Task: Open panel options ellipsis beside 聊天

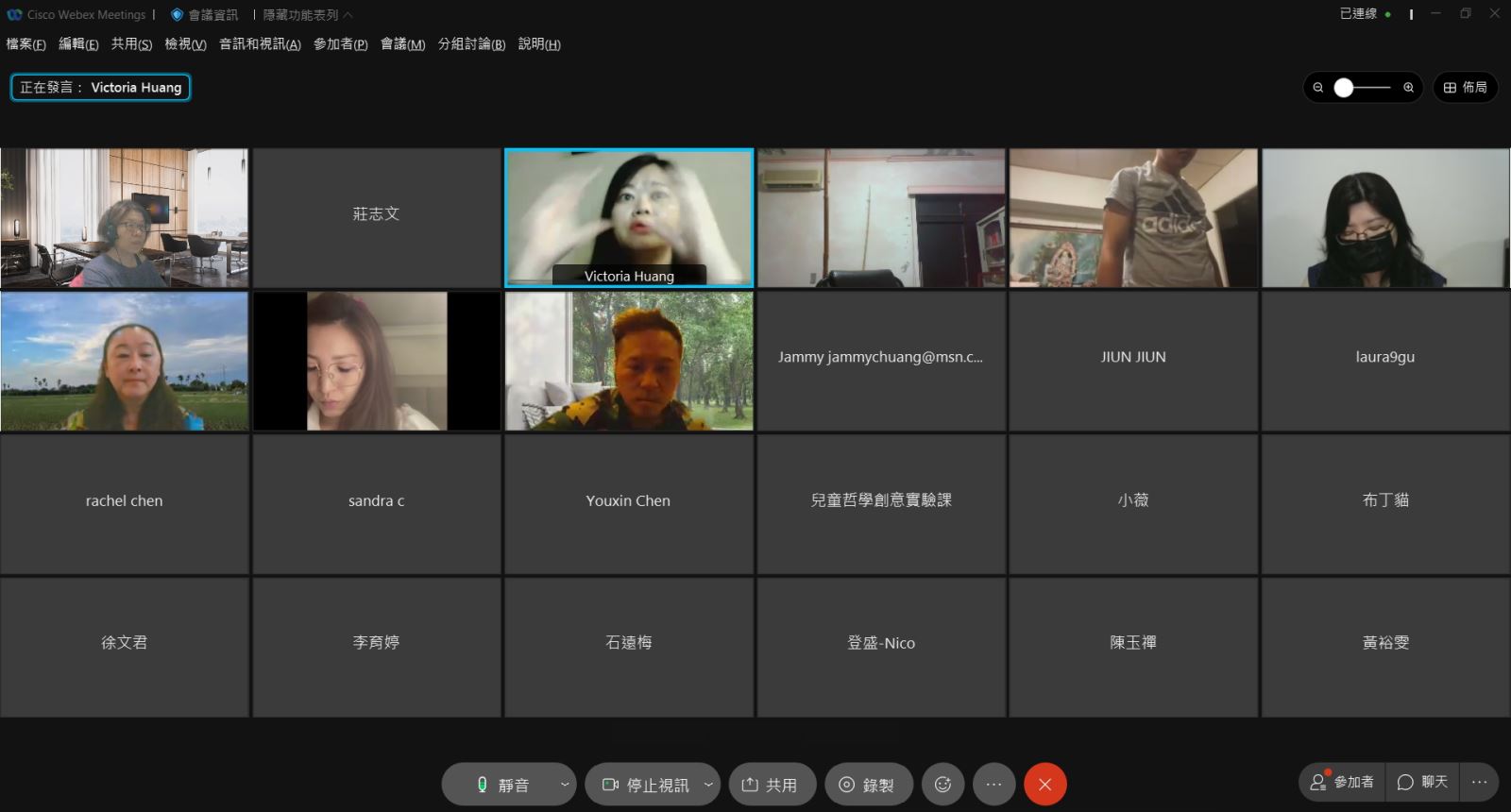Action: coord(1479,782)
